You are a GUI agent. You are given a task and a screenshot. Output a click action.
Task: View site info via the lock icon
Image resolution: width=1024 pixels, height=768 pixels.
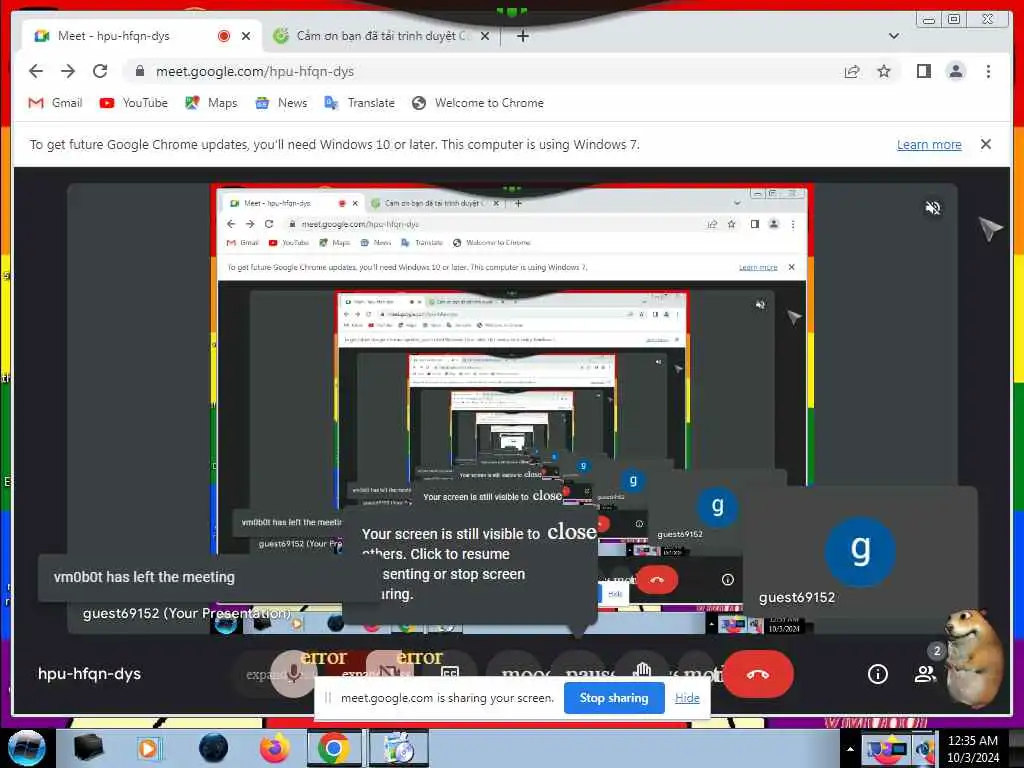(139, 71)
